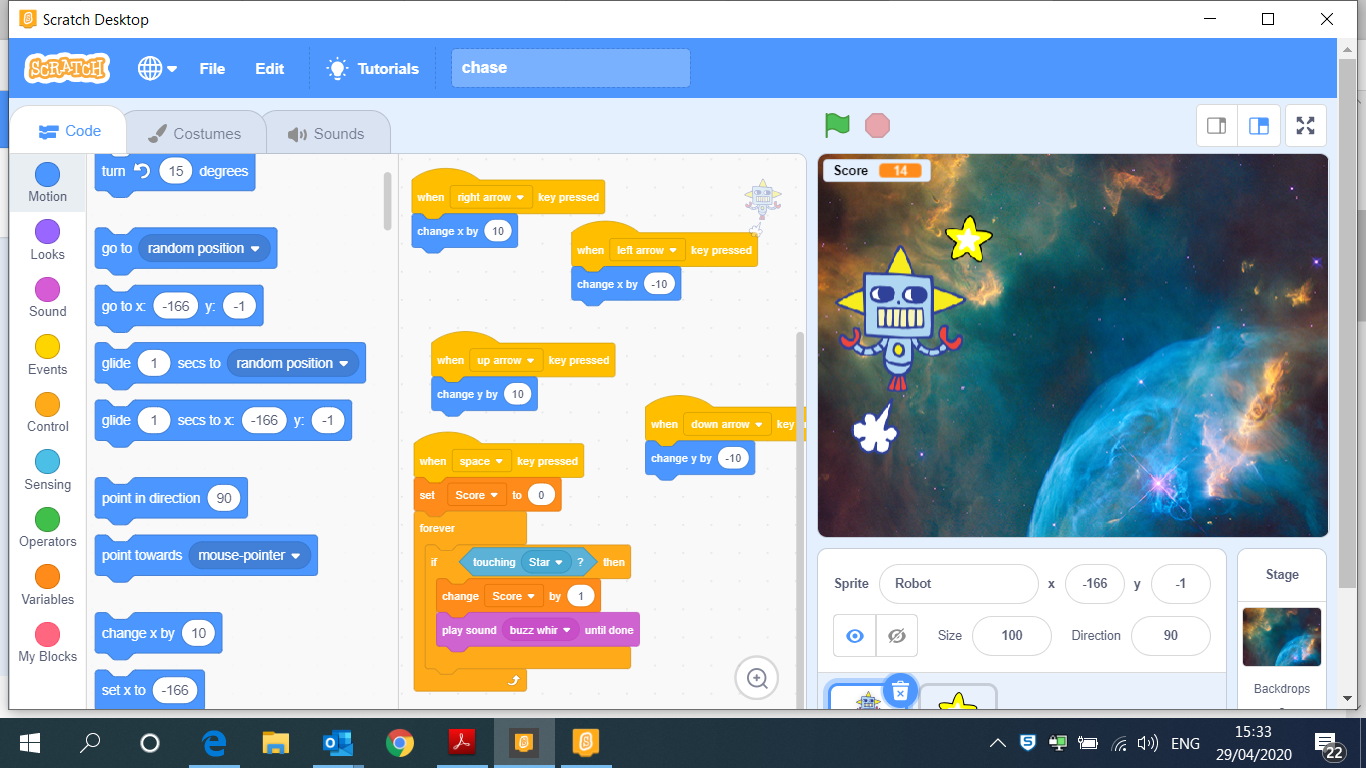1366x768 pixels.
Task: Click the block palette scrollbar
Action: click(388, 200)
